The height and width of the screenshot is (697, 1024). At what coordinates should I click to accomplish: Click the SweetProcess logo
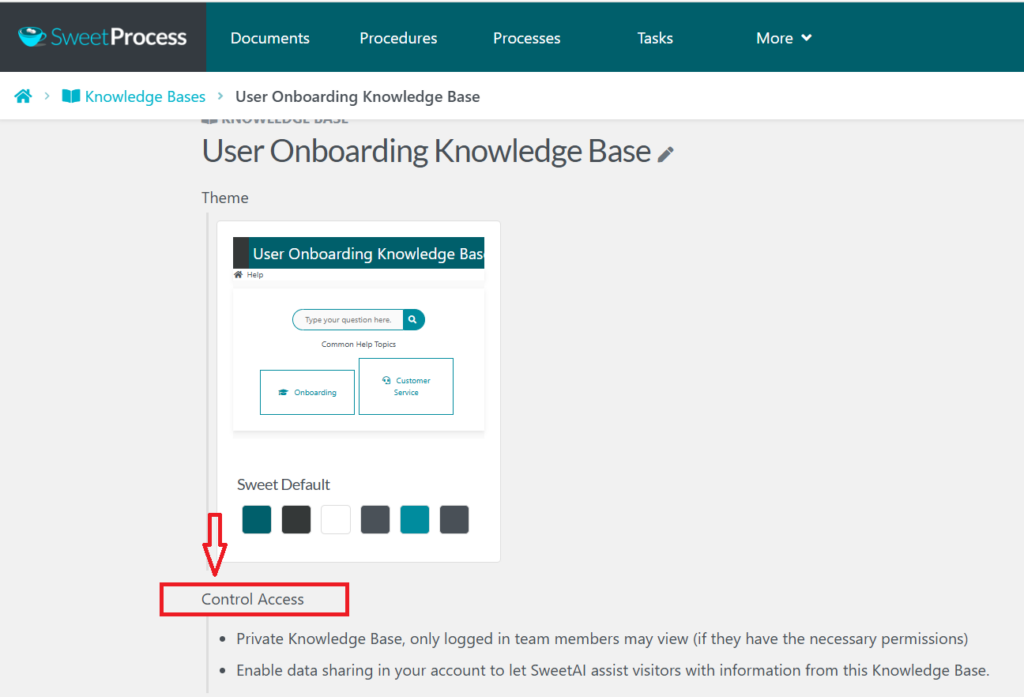pyautogui.click(x=103, y=37)
